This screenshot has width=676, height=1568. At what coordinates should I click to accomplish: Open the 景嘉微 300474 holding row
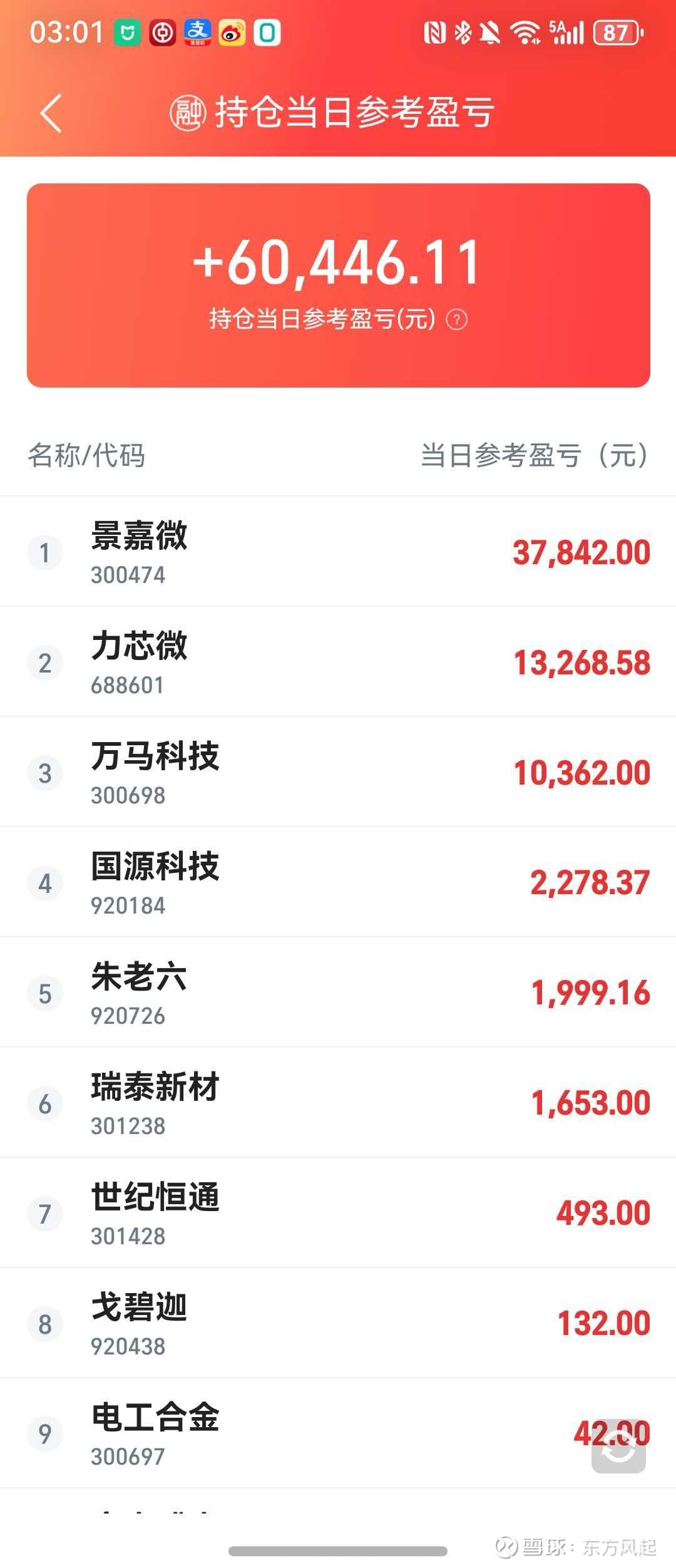pyautogui.click(x=338, y=552)
